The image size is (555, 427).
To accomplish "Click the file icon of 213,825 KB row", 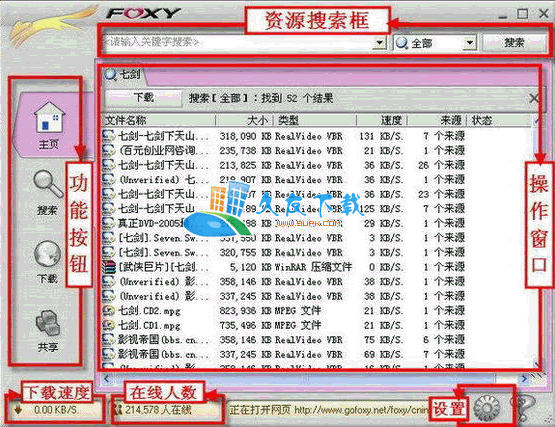I will 109,165.
